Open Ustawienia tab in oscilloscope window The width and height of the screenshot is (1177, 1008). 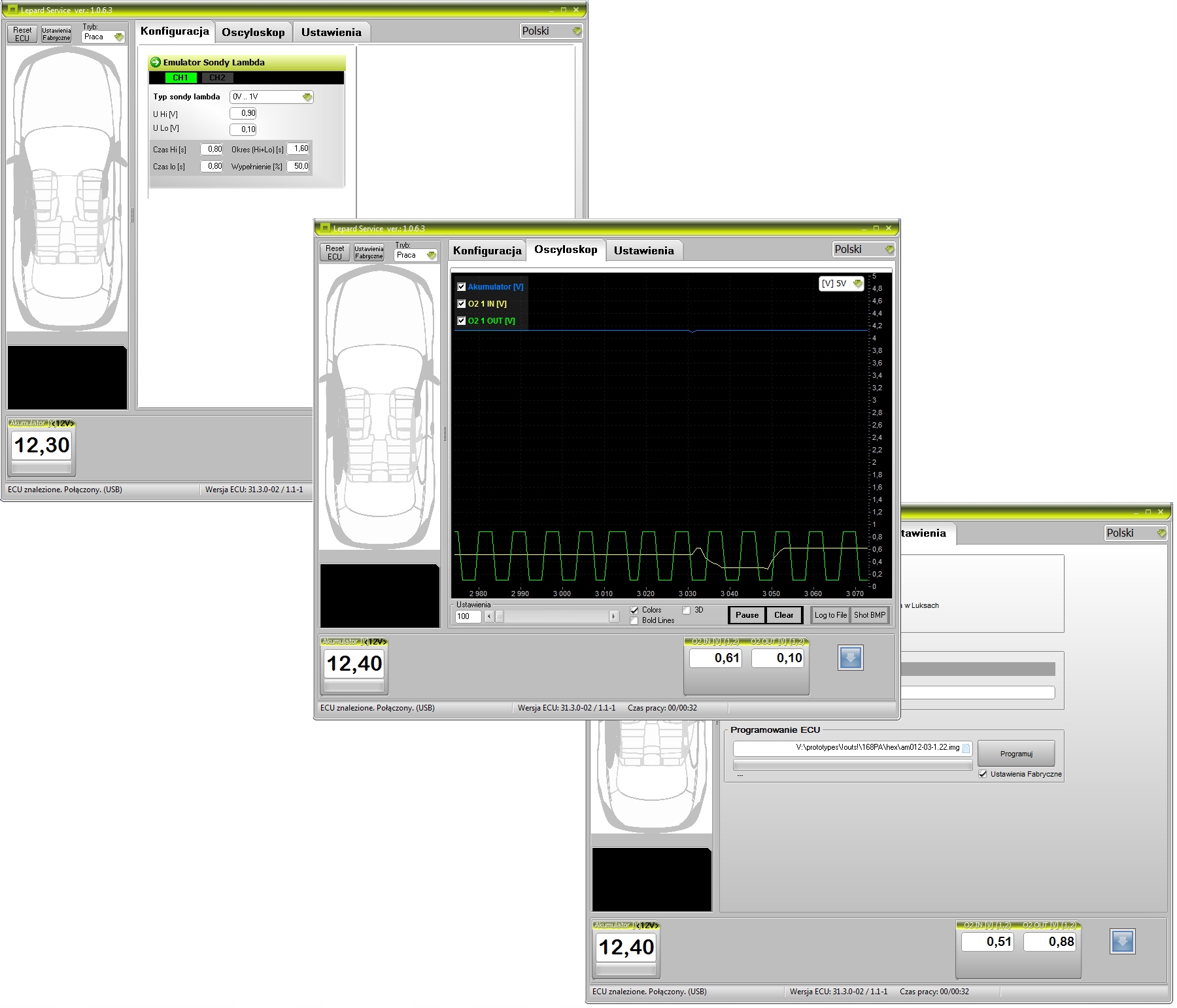pos(643,250)
